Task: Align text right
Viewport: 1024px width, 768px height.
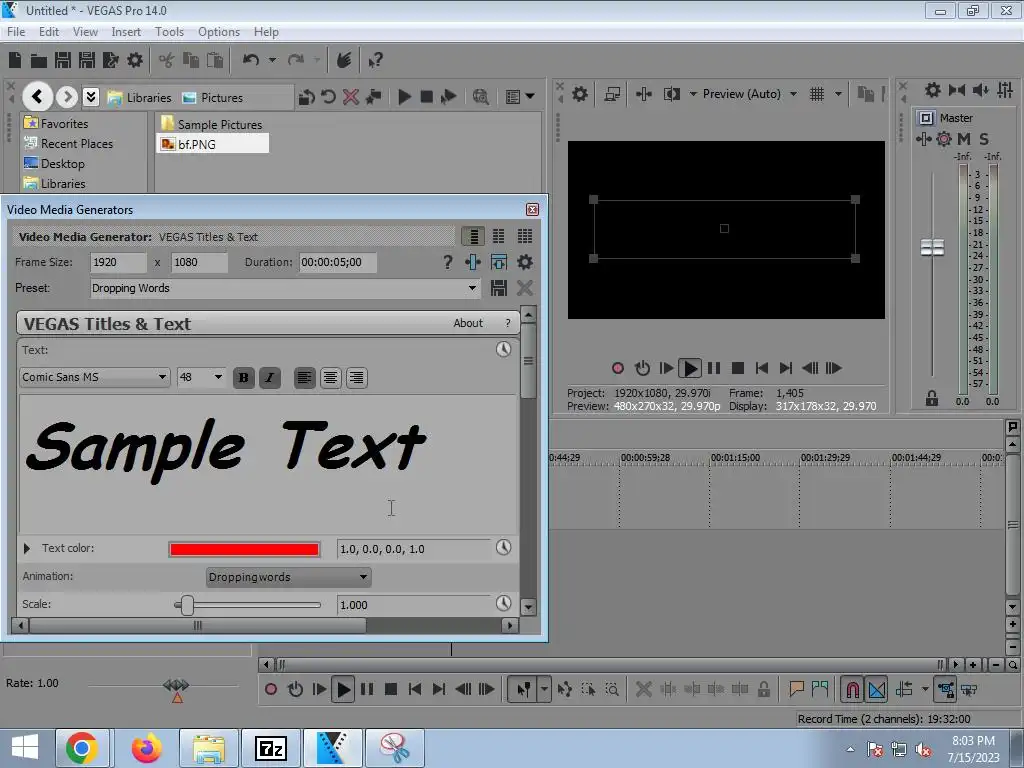Action: click(357, 377)
